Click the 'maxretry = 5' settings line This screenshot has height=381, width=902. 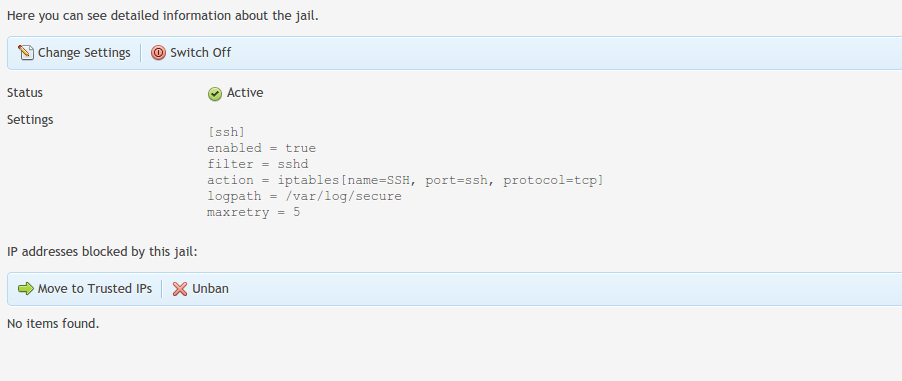pyautogui.click(x=254, y=212)
